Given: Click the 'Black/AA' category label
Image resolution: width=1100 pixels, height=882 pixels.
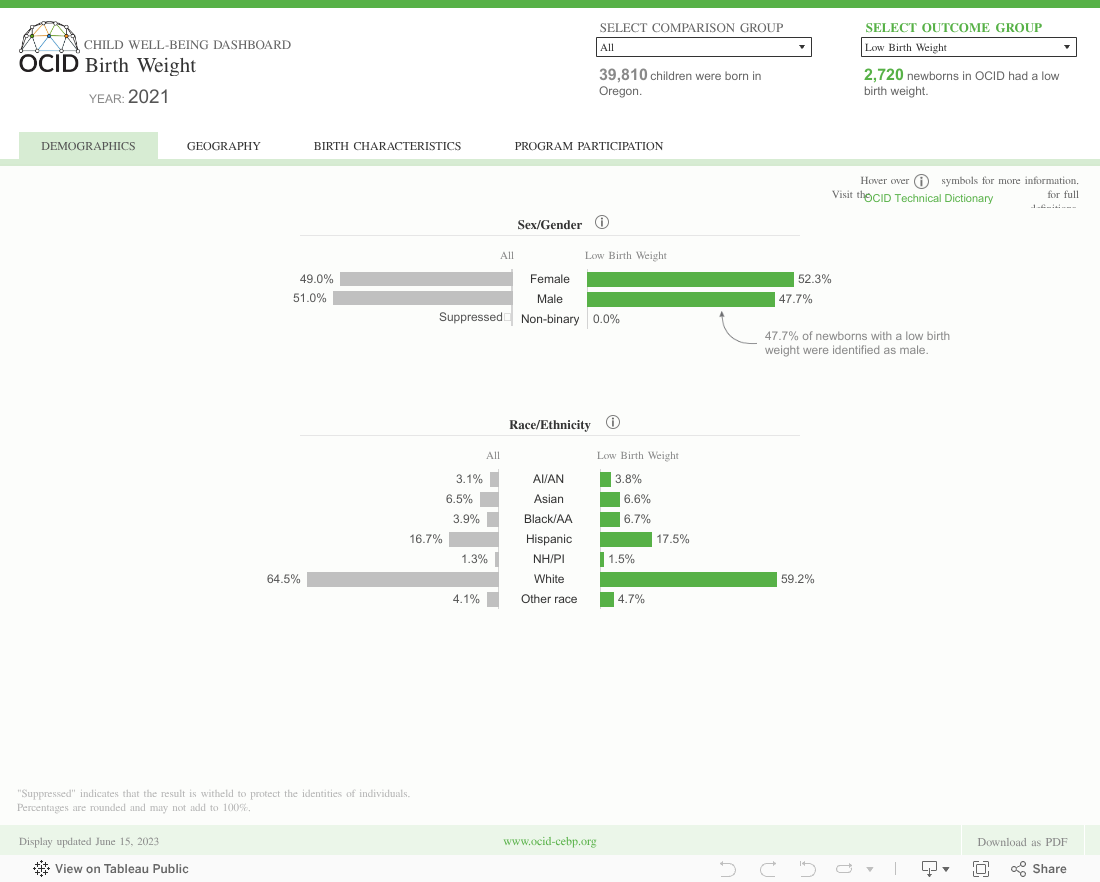Looking at the screenshot, I should (548, 519).
